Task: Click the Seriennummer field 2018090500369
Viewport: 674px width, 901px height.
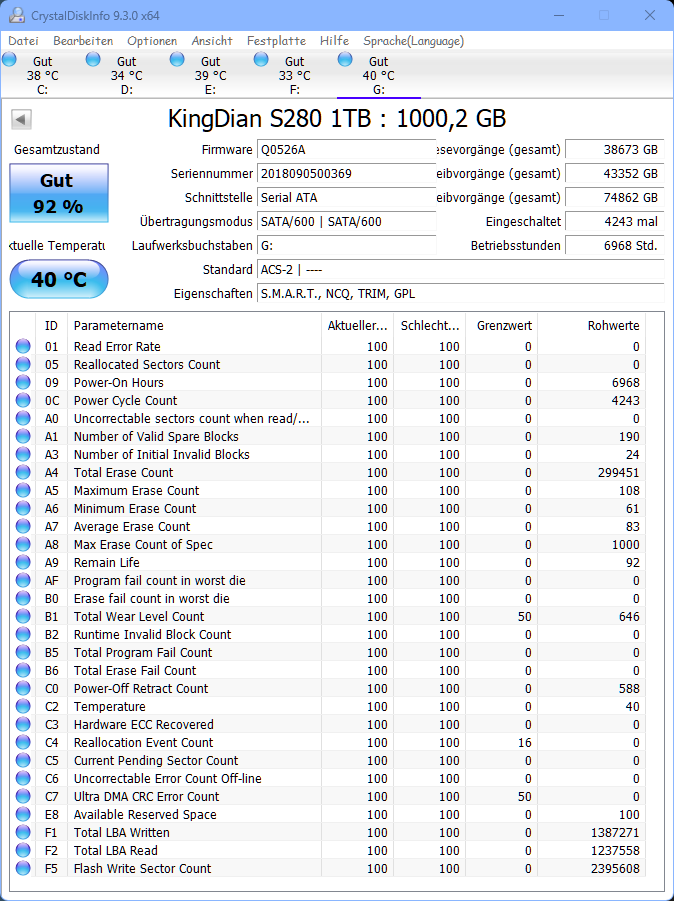Action: point(346,174)
